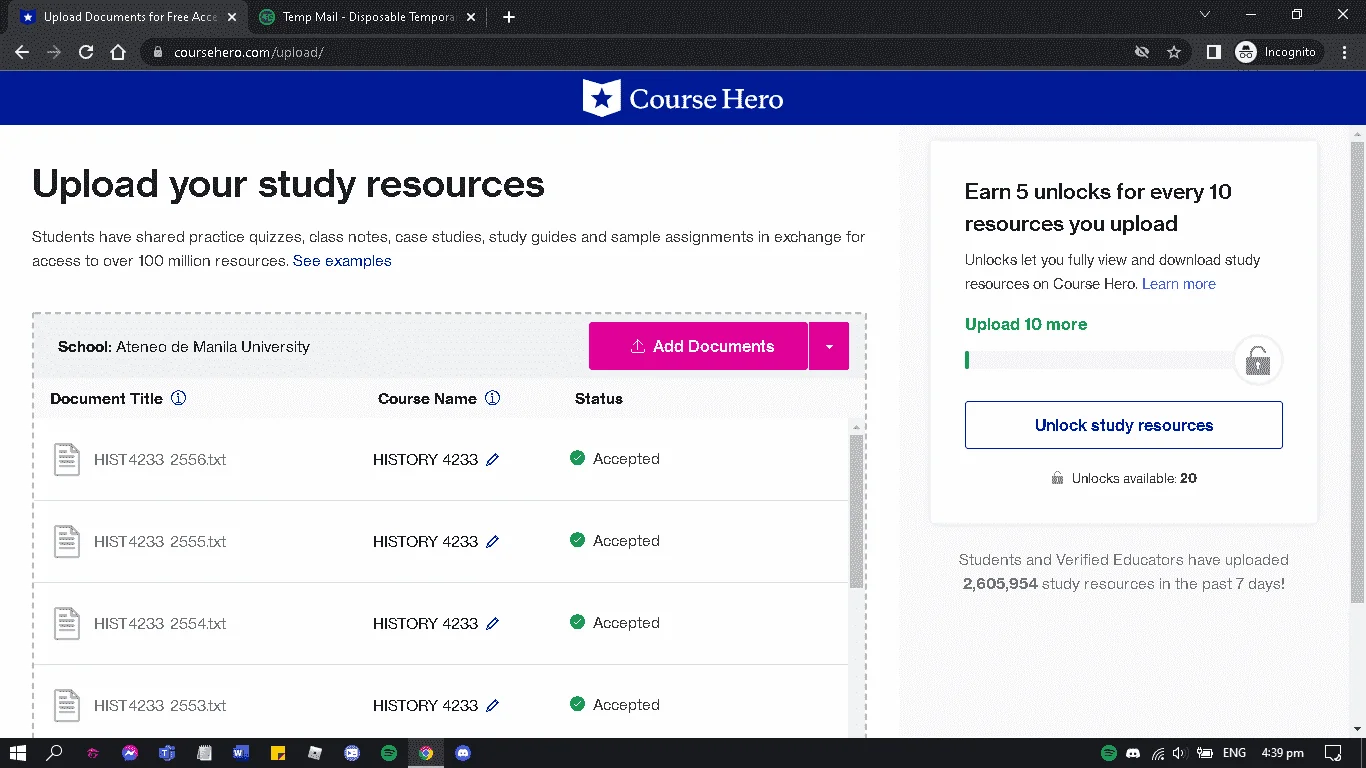Click the Incognito profile button
Screen dimensions: 1366x768
tap(1278, 52)
